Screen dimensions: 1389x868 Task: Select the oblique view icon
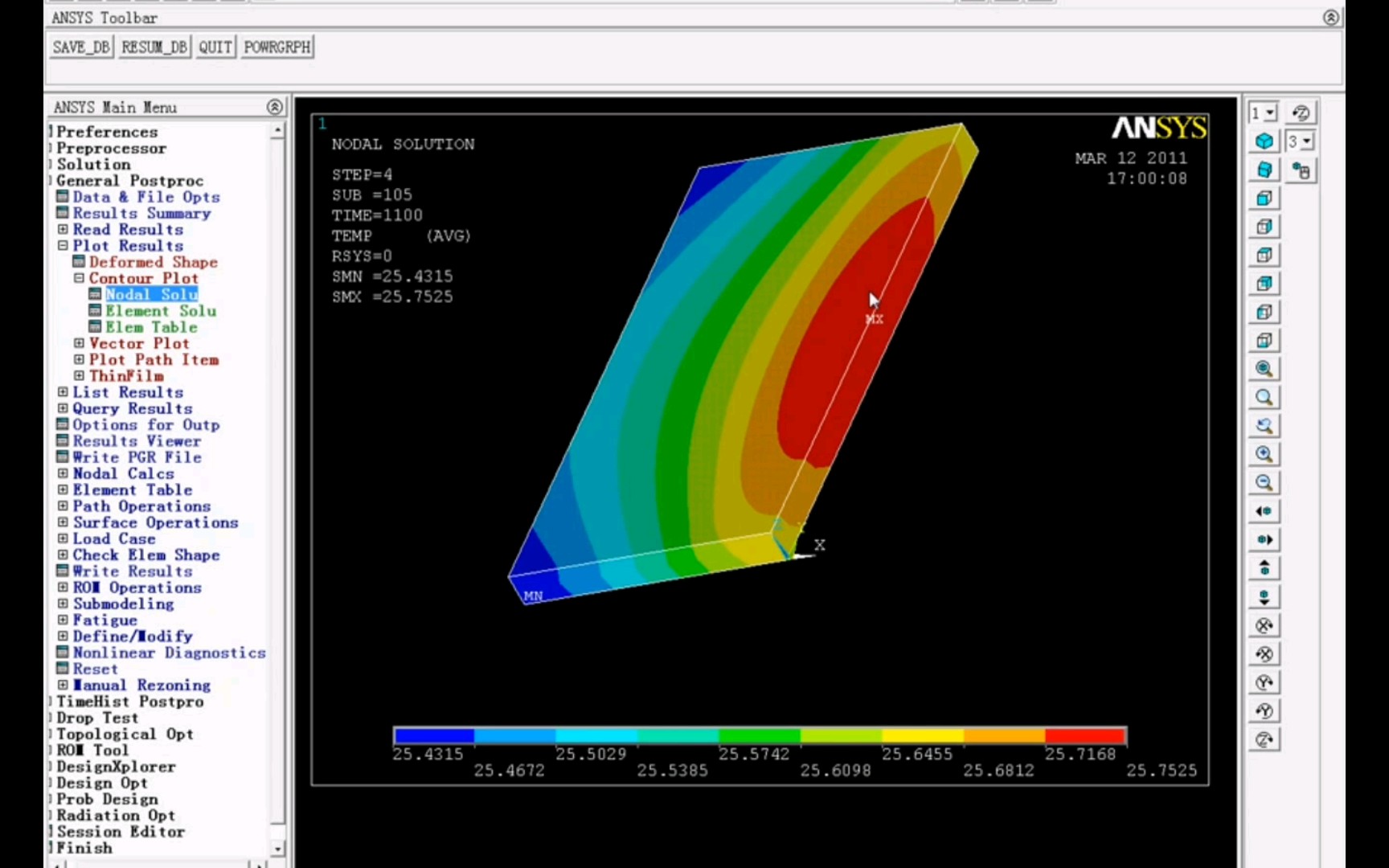coord(1264,170)
